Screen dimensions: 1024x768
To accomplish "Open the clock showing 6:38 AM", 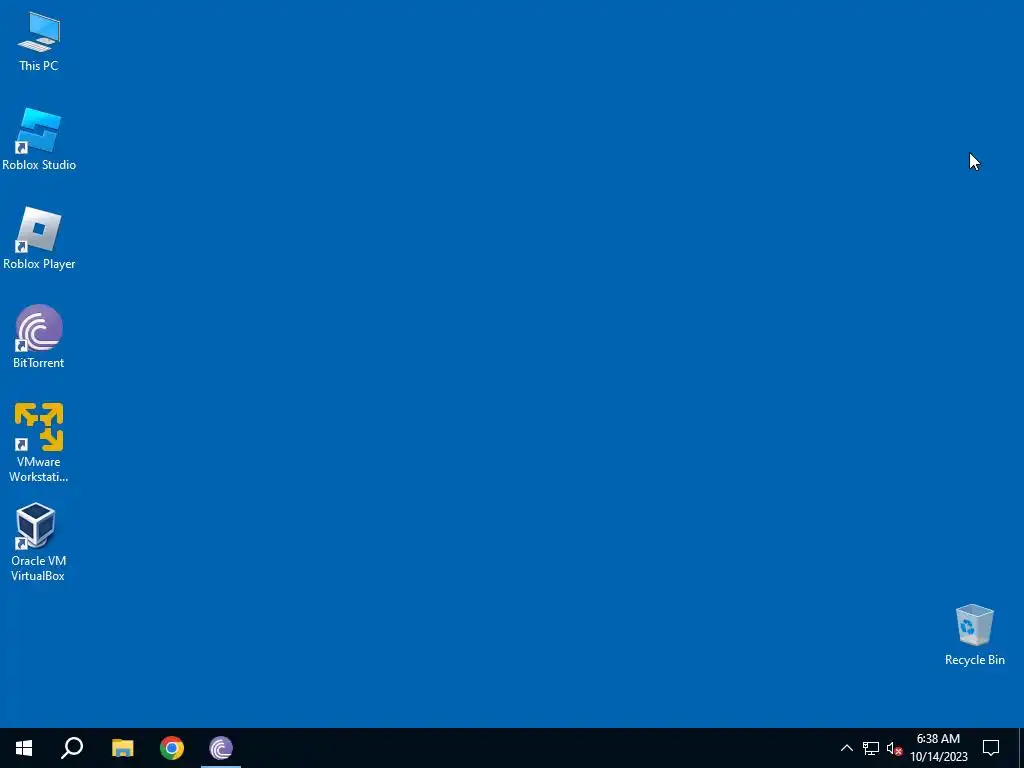I will [938, 748].
